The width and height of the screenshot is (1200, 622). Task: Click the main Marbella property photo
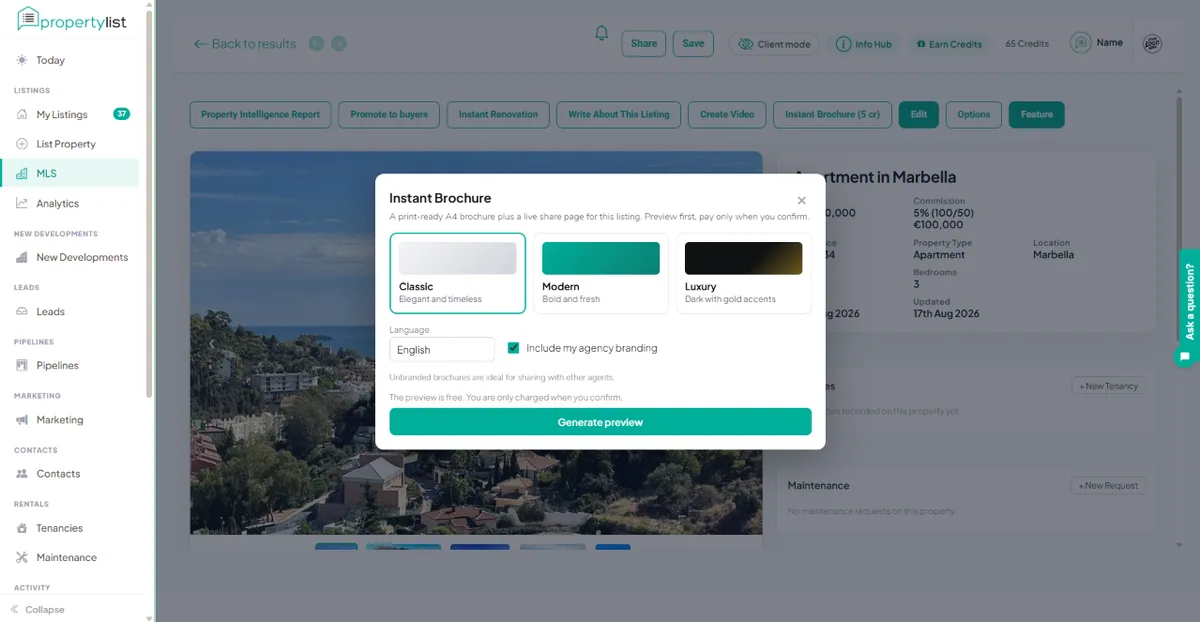click(476, 343)
